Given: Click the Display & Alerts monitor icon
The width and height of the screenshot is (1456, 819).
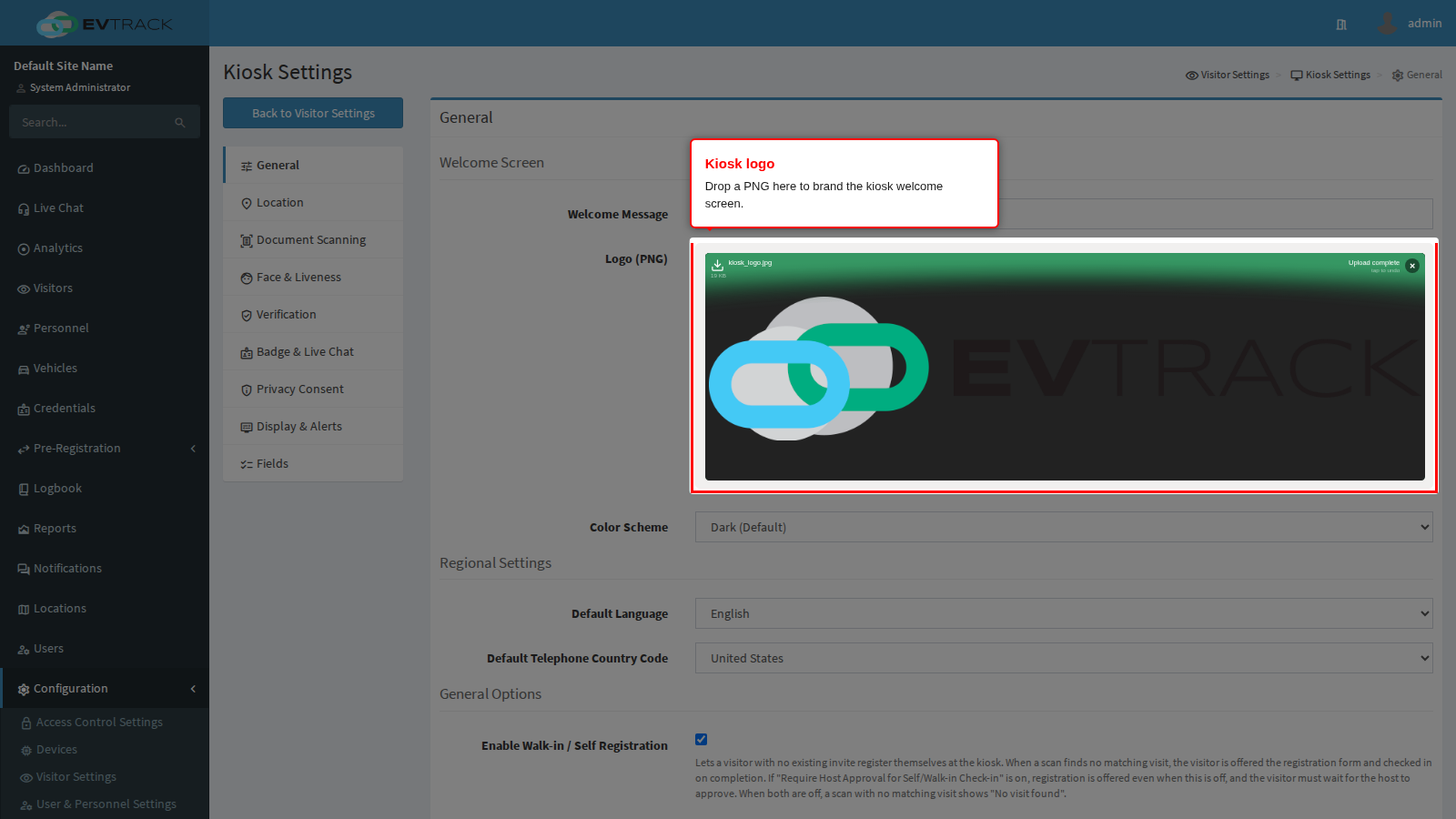Looking at the screenshot, I should (x=247, y=428).
